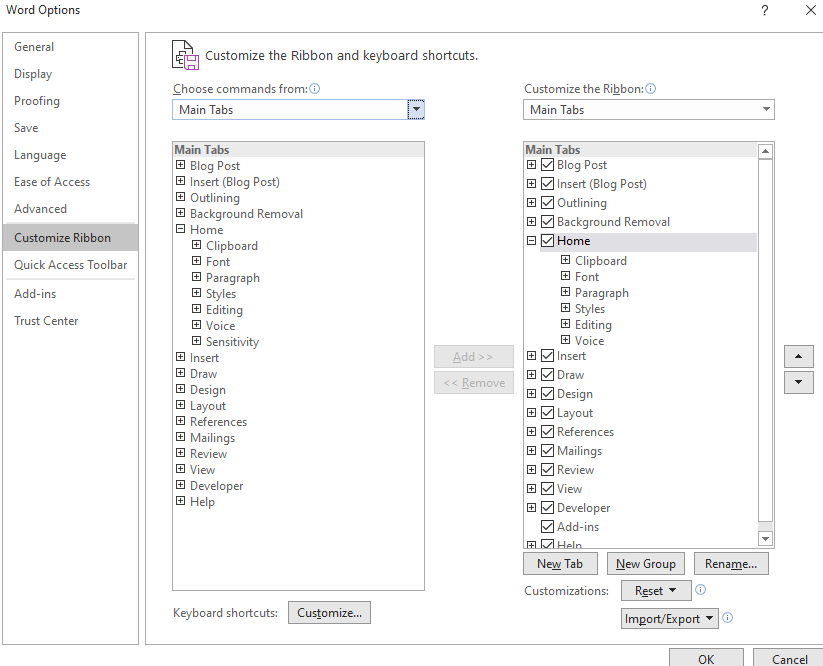The height and width of the screenshot is (666, 823).
Task: Click the info icon next to Reset
Action: 700,590
